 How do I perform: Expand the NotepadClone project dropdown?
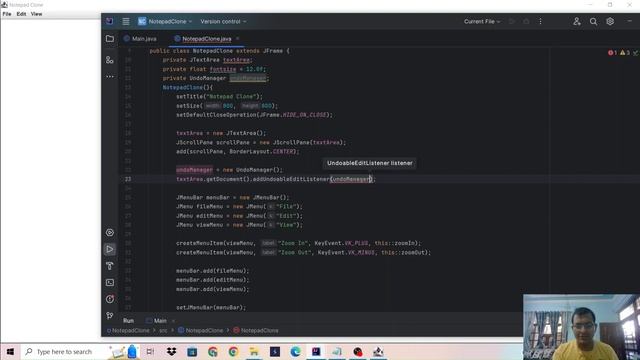point(165,21)
